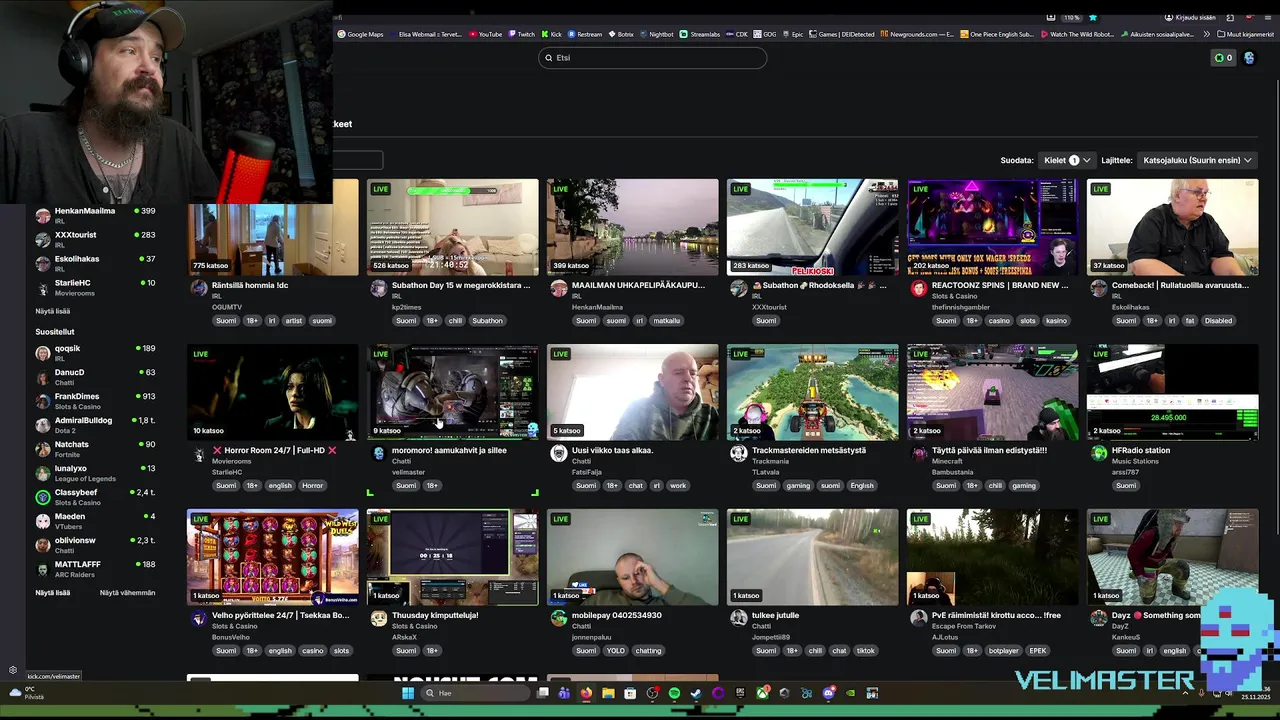
Task: Open the Twitch bookmark
Action: (x=521, y=34)
